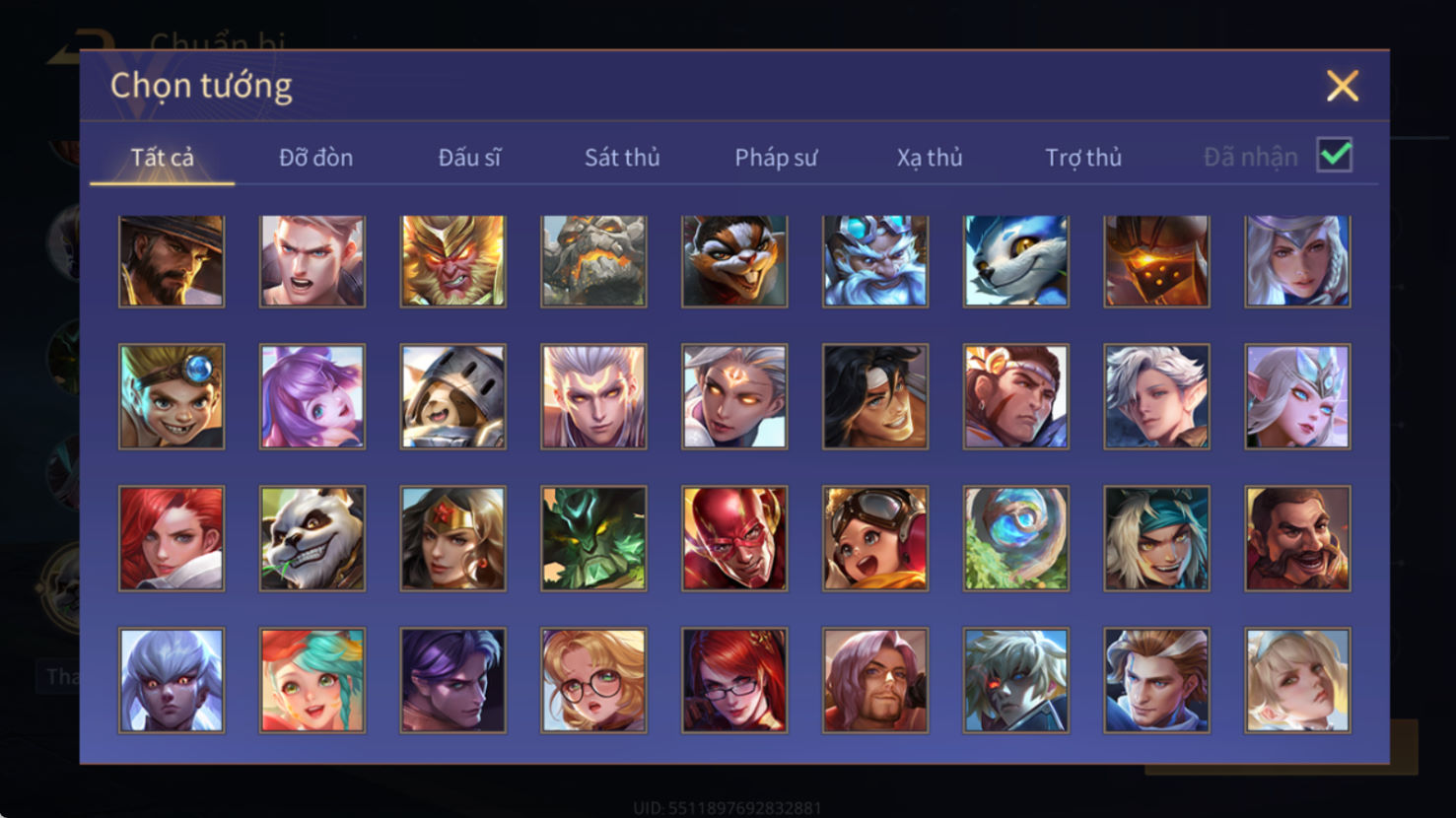Open the Đấu sĩ tab
Screen dimensions: 1456x818
point(469,158)
